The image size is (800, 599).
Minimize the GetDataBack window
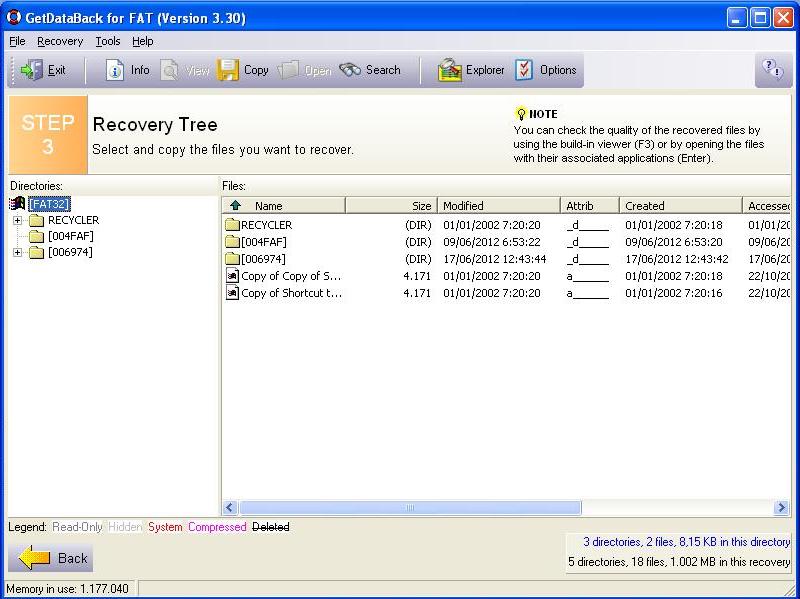click(736, 18)
